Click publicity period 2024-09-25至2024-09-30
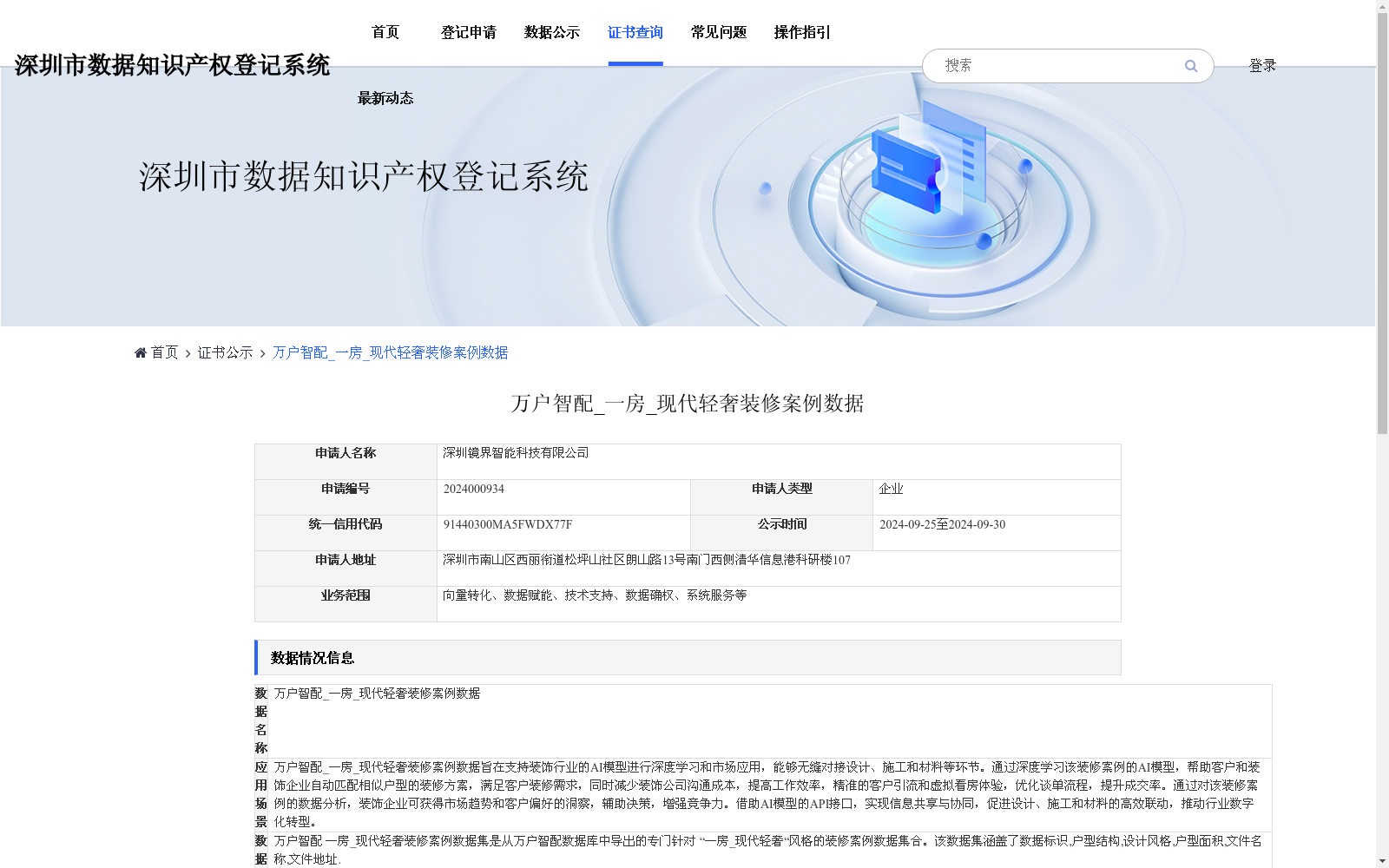The height and width of the screenshot is (868, 1389). click(x=943, y=524)
